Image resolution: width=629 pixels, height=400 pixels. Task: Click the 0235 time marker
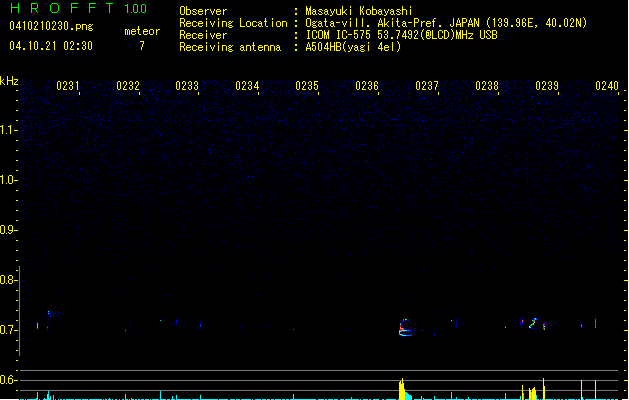[x=307, y=86]
